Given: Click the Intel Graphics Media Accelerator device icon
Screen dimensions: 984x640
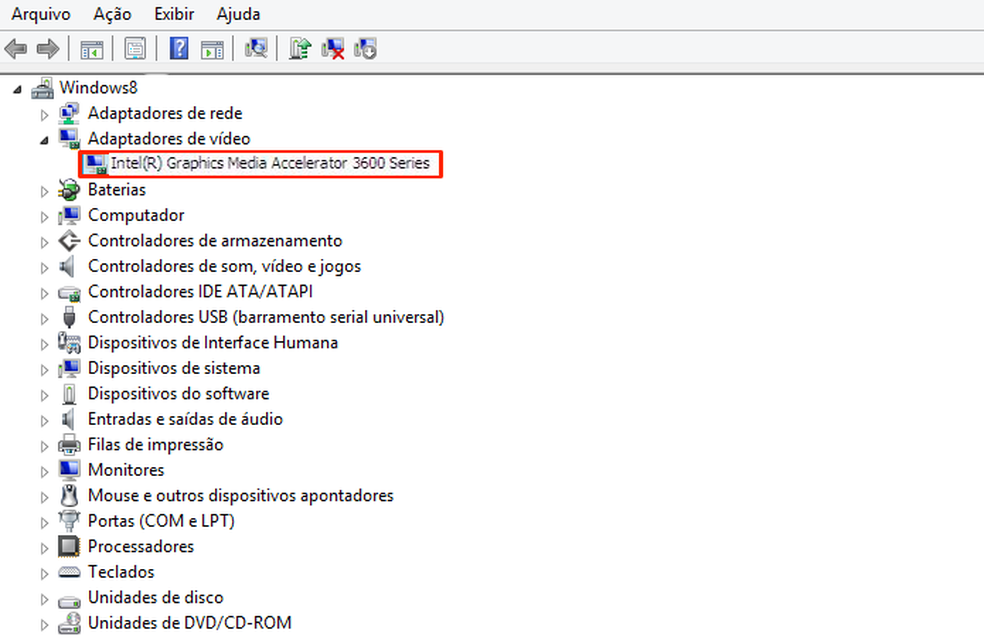Looking at the screenshot, I should 96,164.
